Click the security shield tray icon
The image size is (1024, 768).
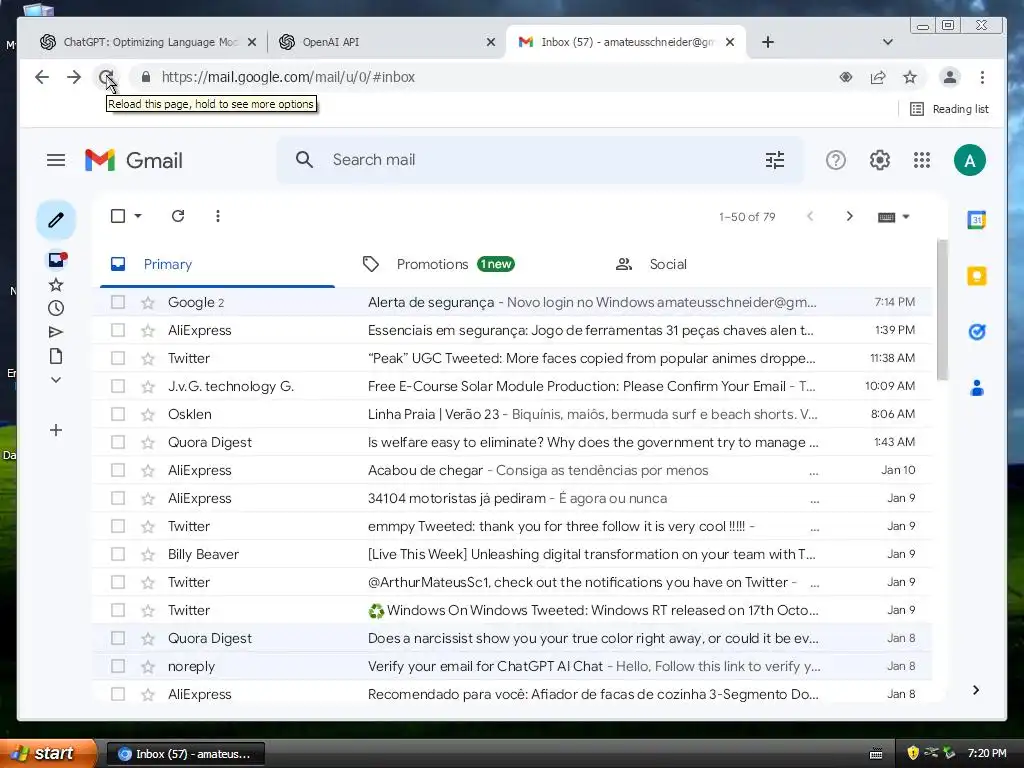coord(913,753)
